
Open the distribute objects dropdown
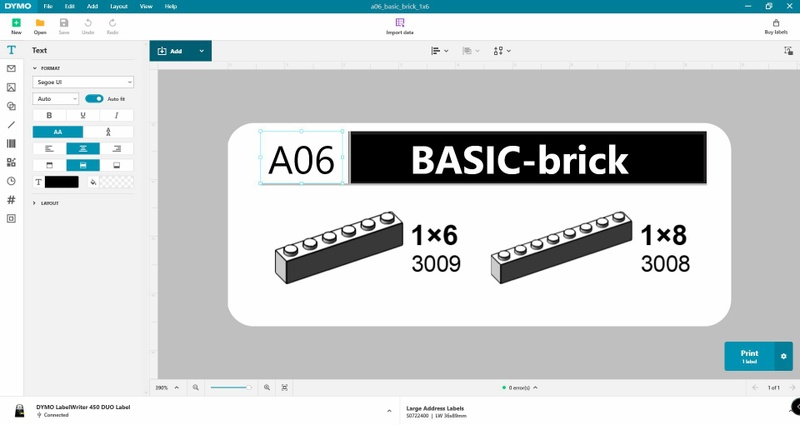click(502, 51)
